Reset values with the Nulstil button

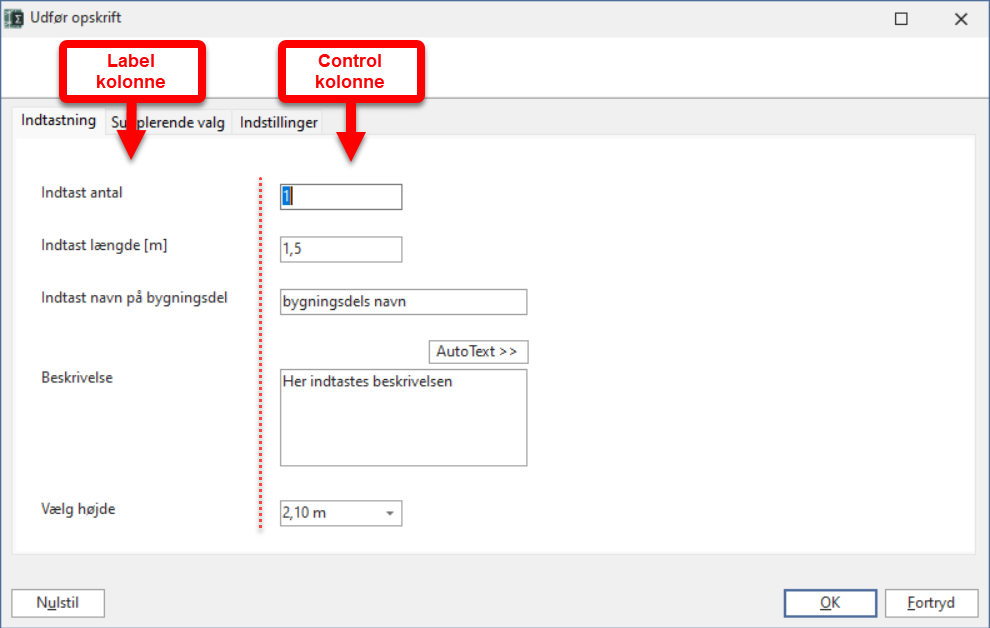click(x=58, y=603)
